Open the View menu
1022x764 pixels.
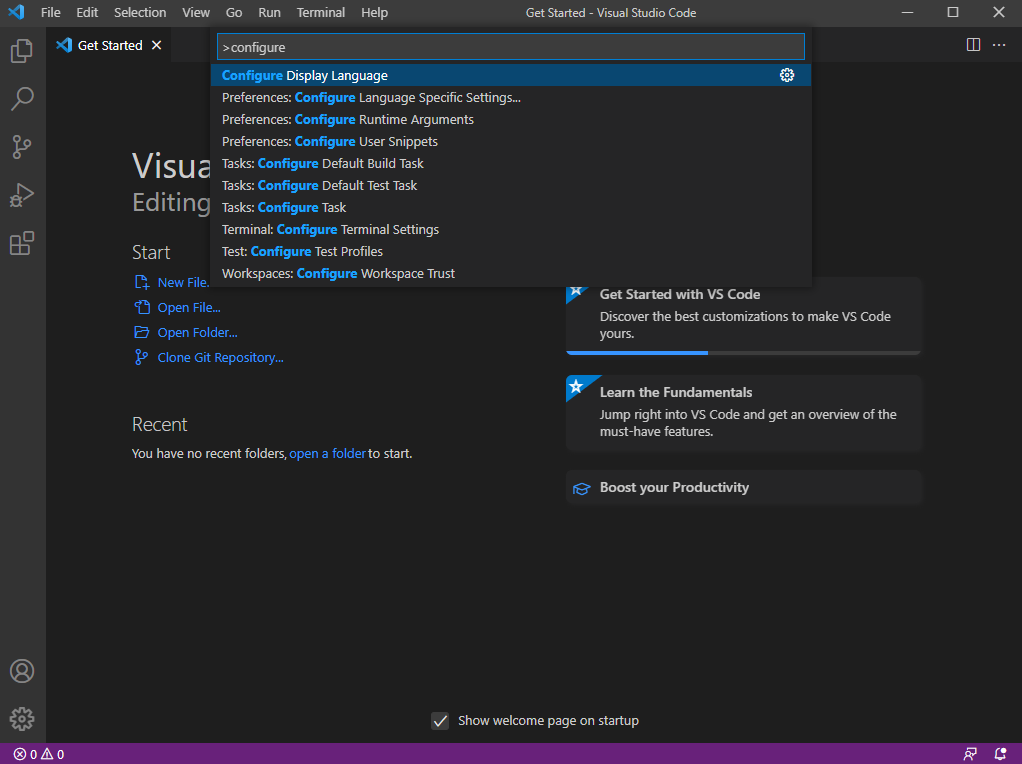tap(196, 12)
